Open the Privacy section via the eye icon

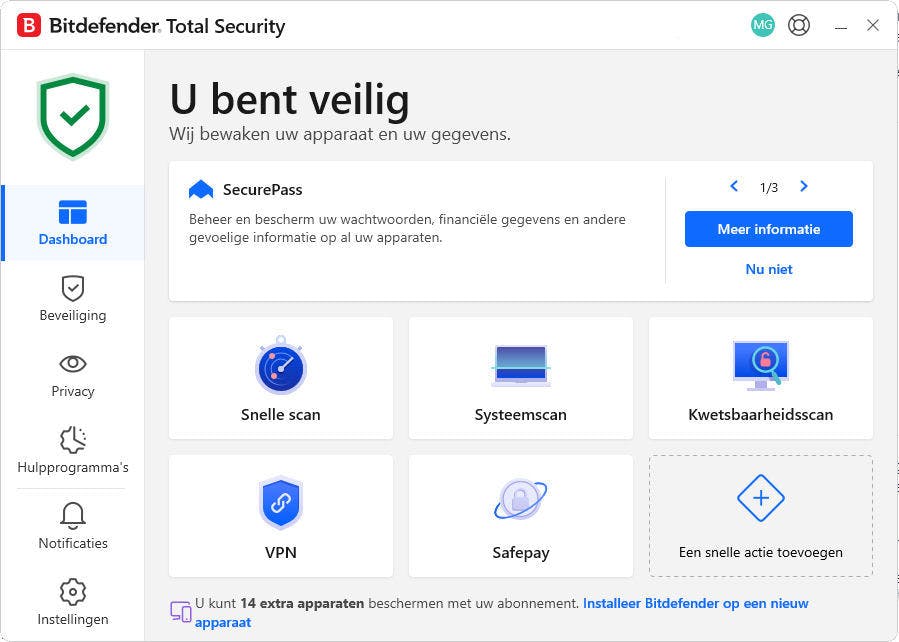click(72, 373)
